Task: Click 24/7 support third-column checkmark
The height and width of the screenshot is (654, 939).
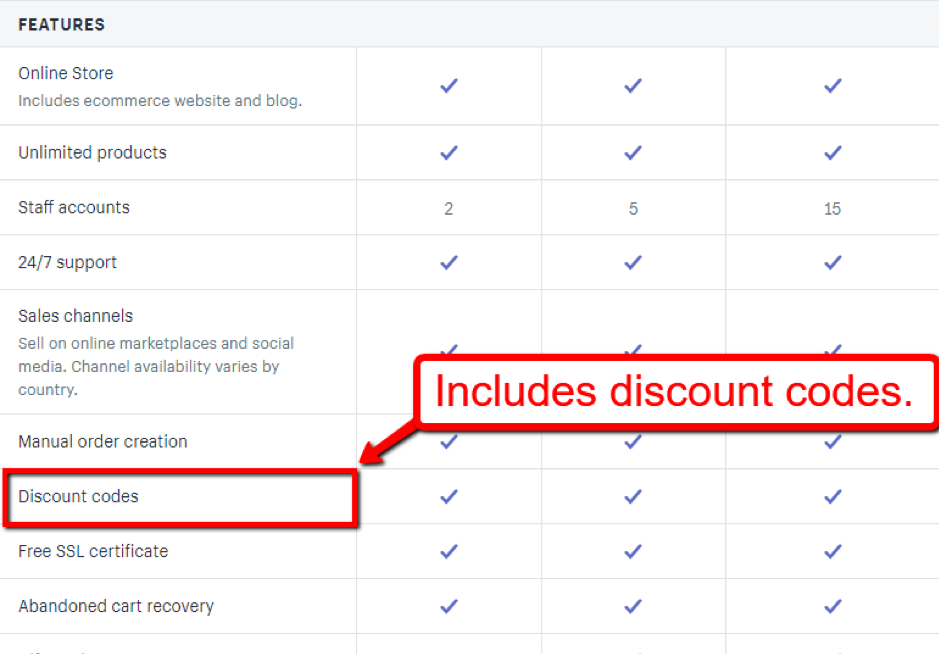Action: point(832,262)
